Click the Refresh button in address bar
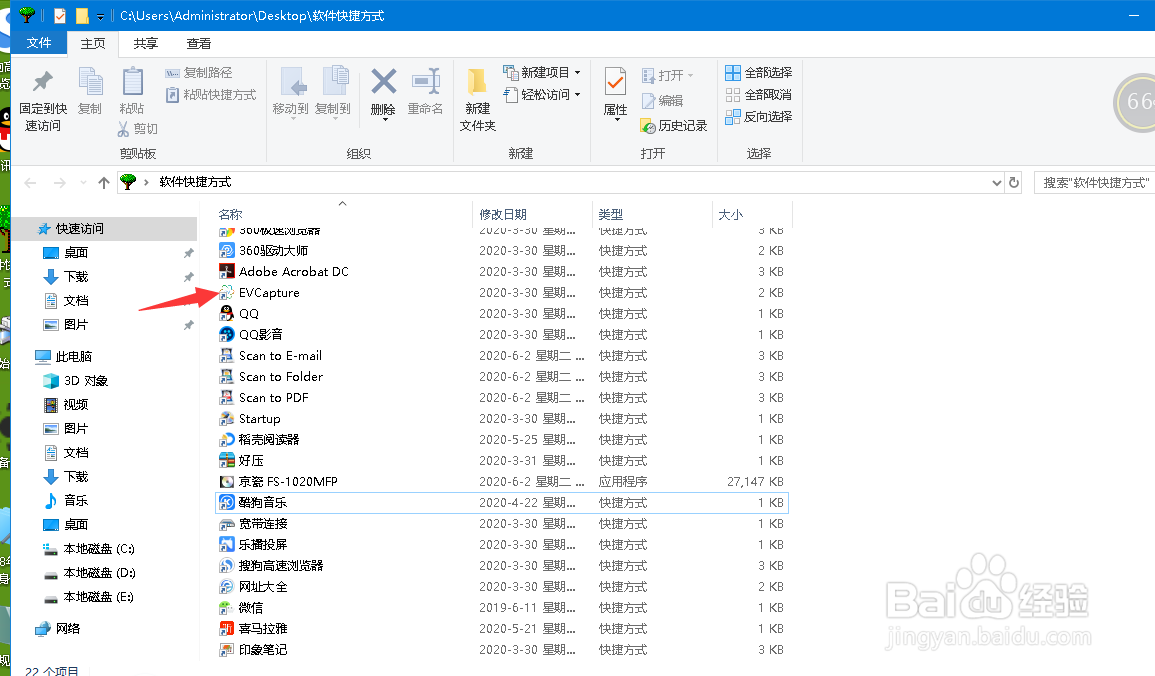Screen dimensions: 1155x676 point(1014,183)
